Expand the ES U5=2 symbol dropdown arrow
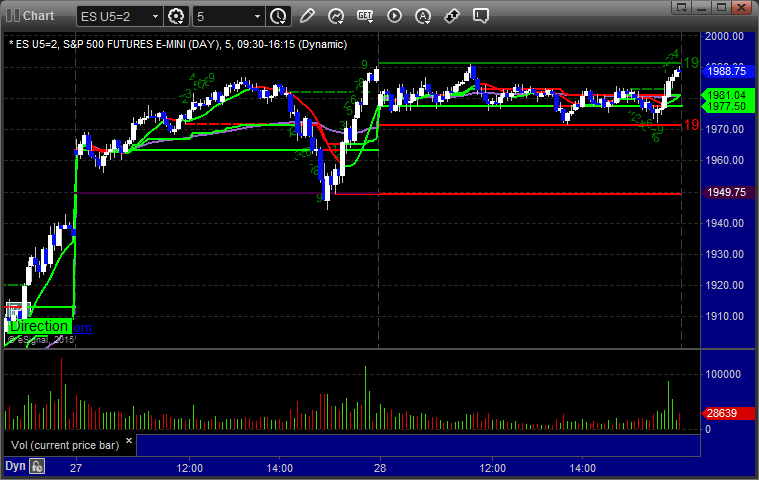759x480 pixels. coord(155,16)
